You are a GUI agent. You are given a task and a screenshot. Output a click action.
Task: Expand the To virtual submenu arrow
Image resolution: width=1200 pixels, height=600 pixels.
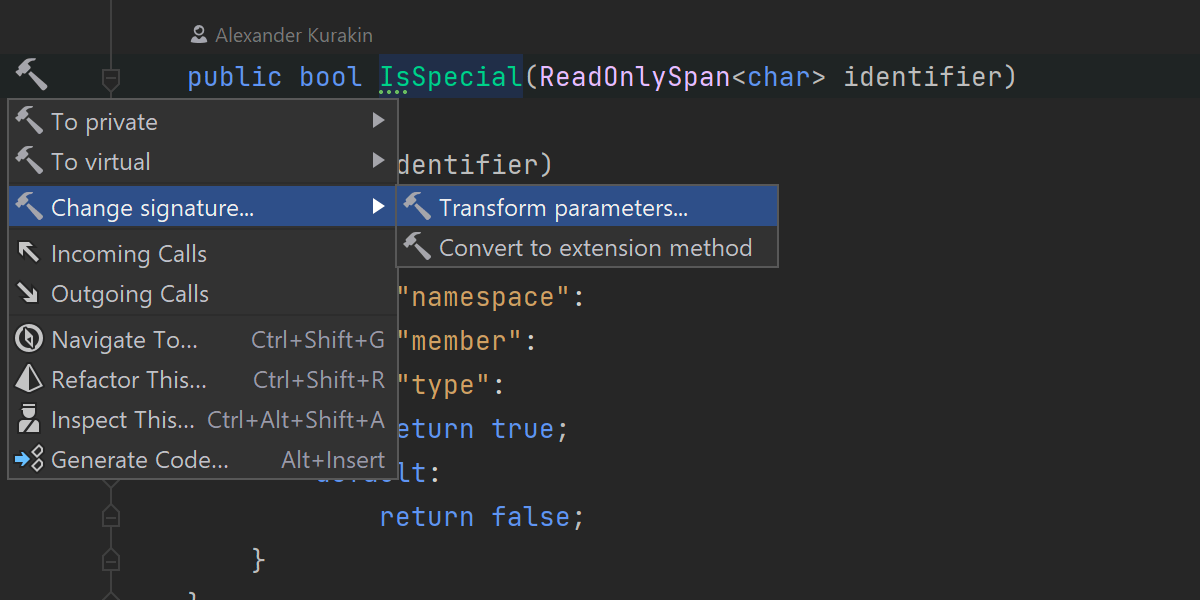[x=378, y=161]
